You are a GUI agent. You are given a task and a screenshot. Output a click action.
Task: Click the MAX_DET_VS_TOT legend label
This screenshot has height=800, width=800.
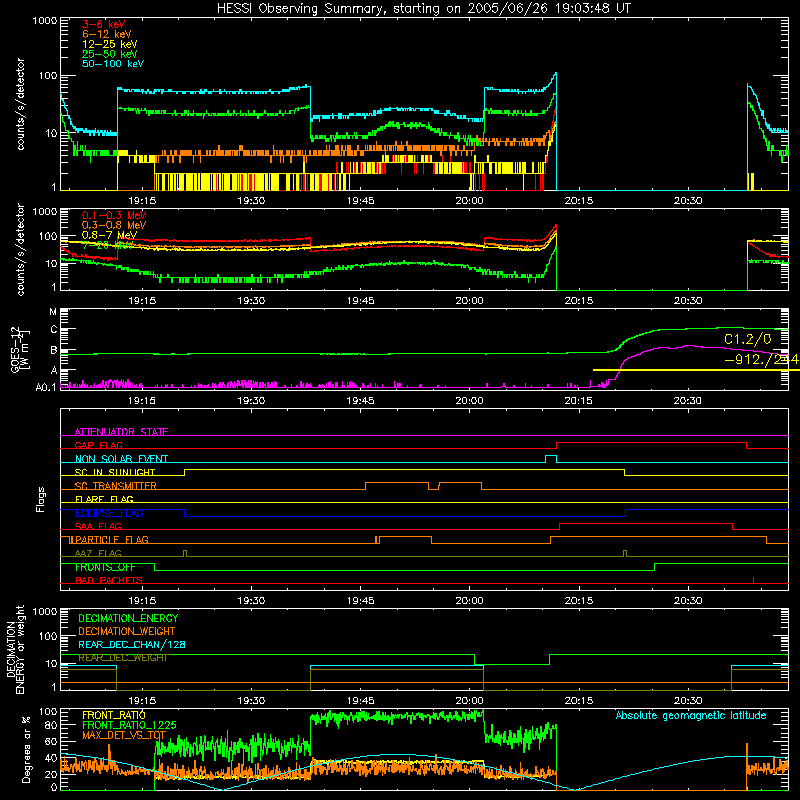[124, 735]
